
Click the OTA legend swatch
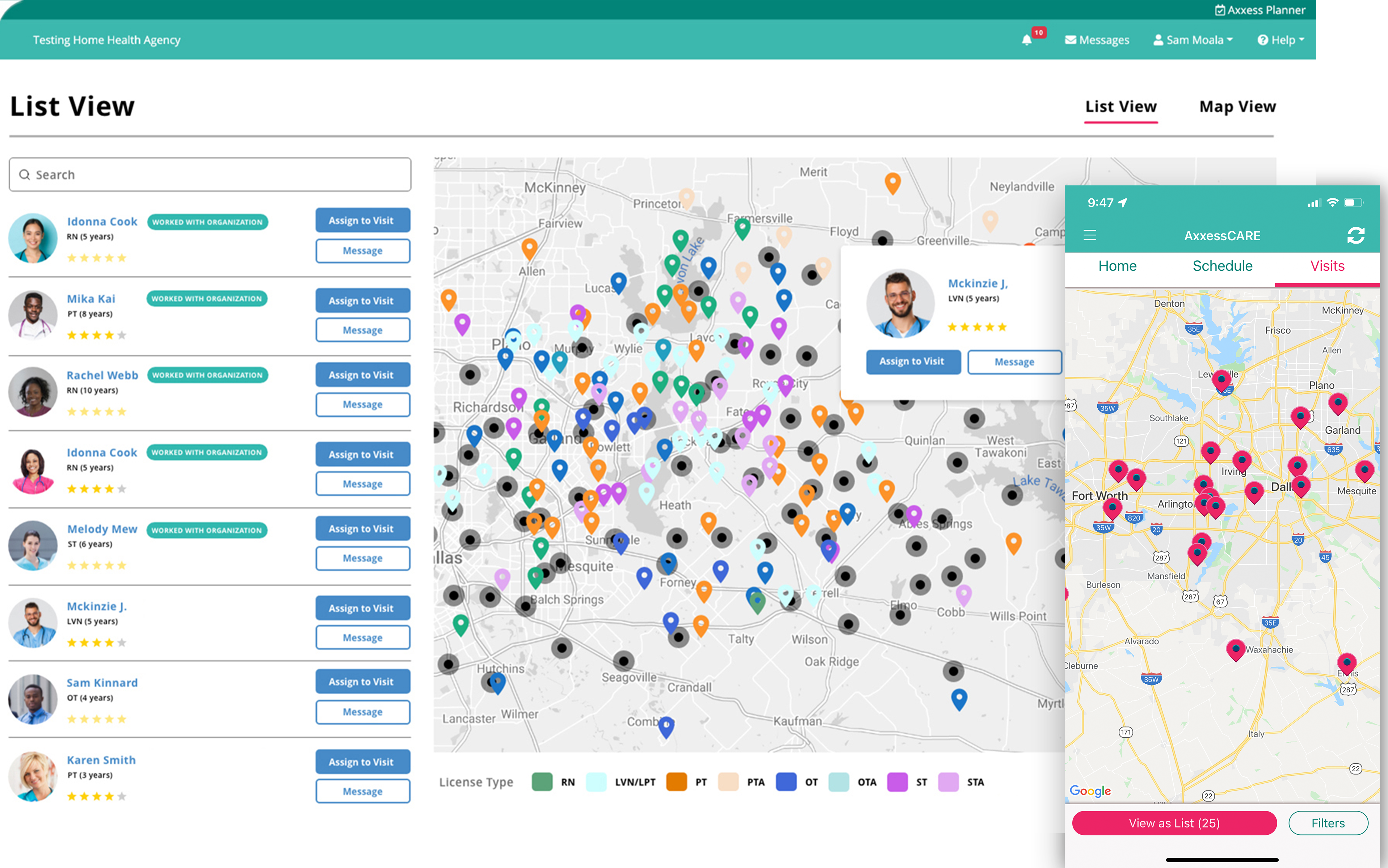point(839,782)
